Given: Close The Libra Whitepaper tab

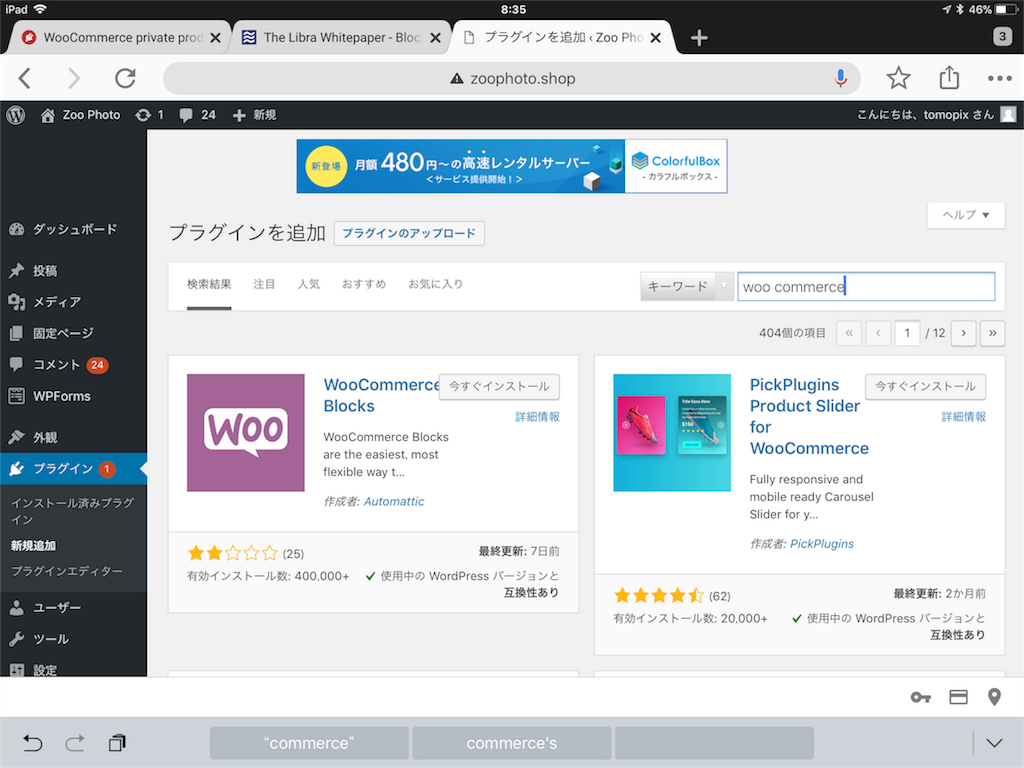Looking at the screenshot, I should [x=435, y=38].
